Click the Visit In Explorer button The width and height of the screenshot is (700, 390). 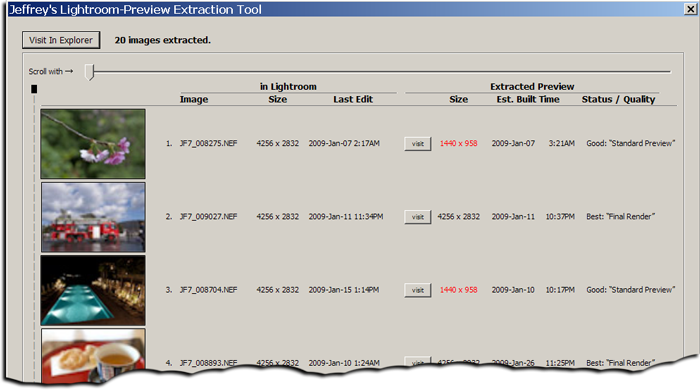[x=61, y=40]
